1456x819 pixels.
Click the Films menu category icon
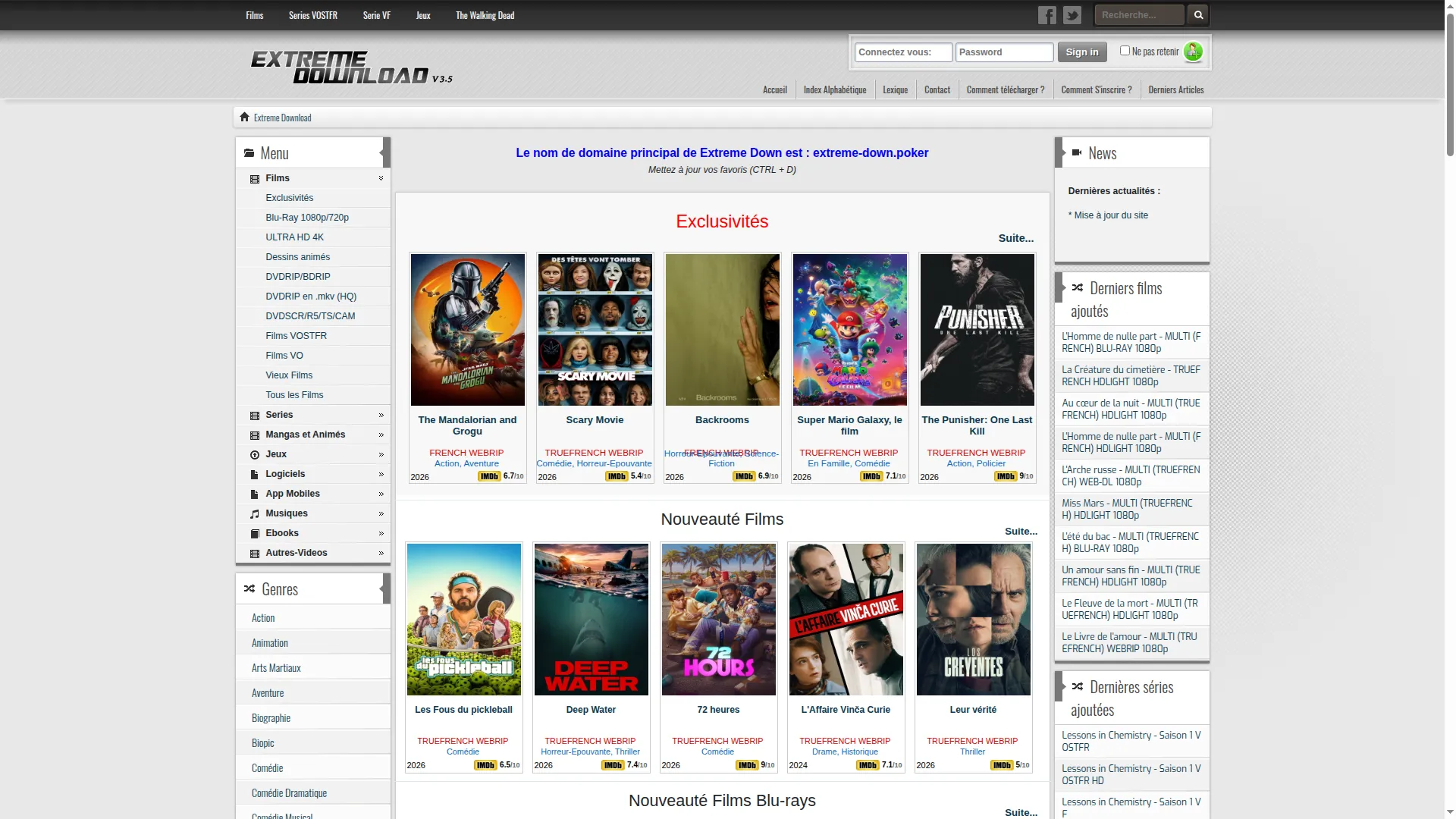(255, 179)
